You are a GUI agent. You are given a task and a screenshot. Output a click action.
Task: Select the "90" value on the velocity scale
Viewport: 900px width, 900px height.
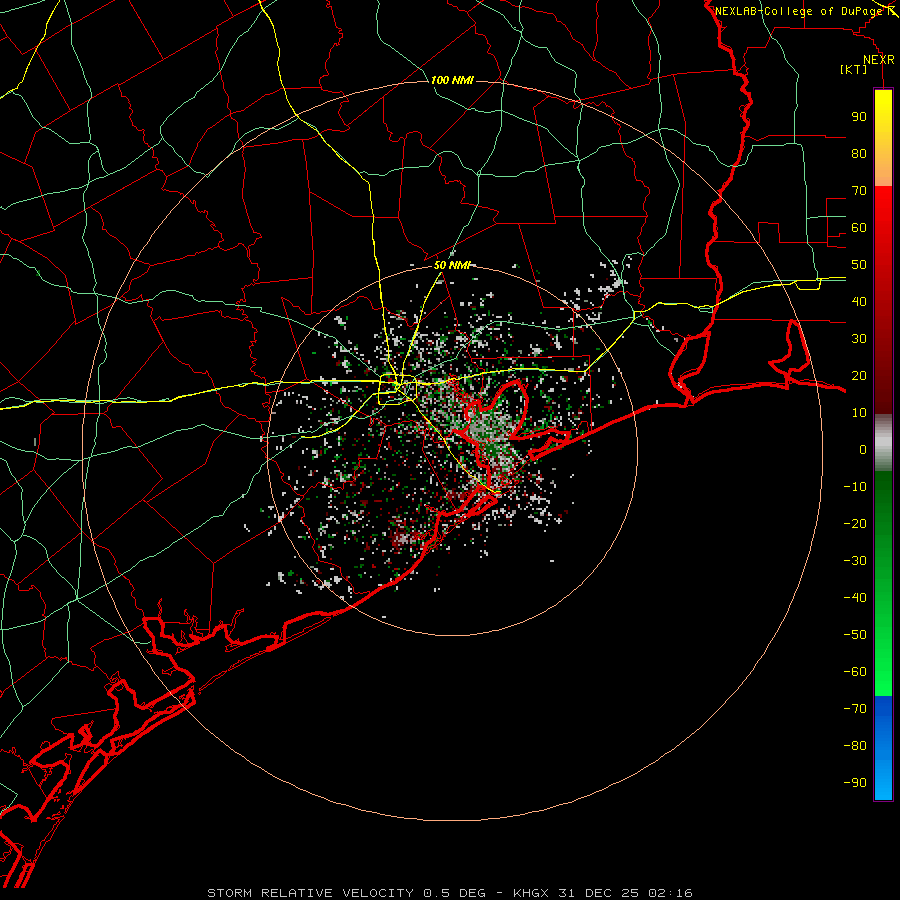[x=859, y=117]
